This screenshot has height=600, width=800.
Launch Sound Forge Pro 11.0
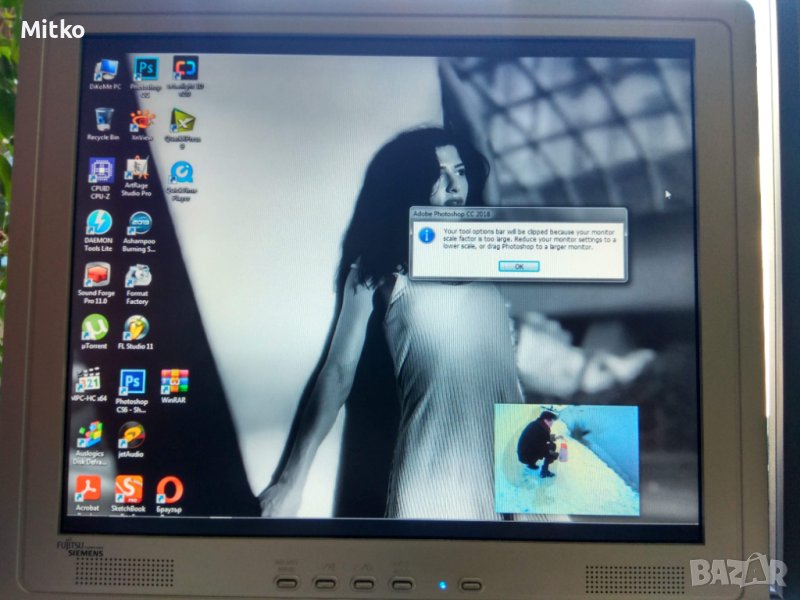click(97, 276)
